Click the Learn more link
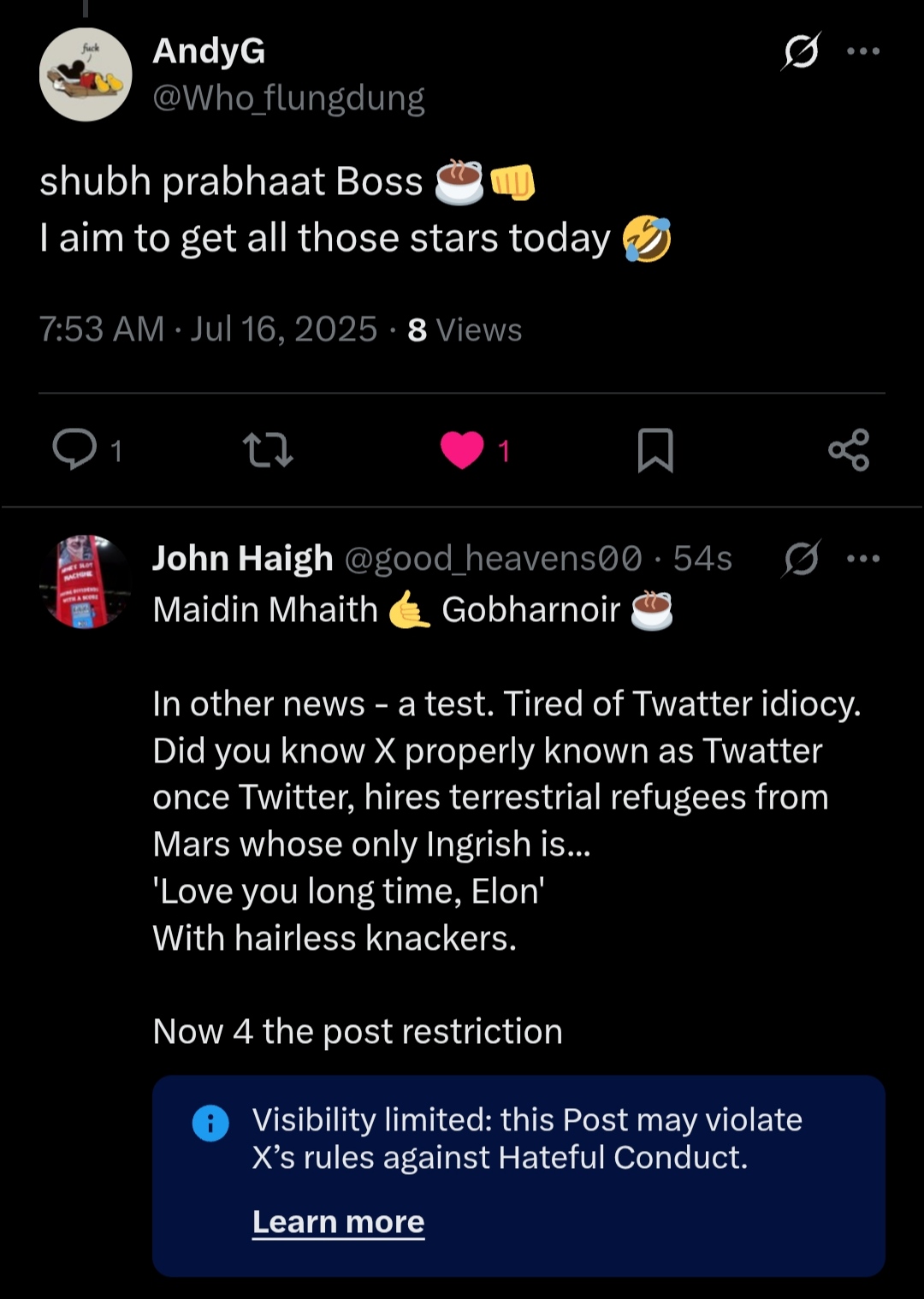 pyautogui.click(x=338, y=1221)
